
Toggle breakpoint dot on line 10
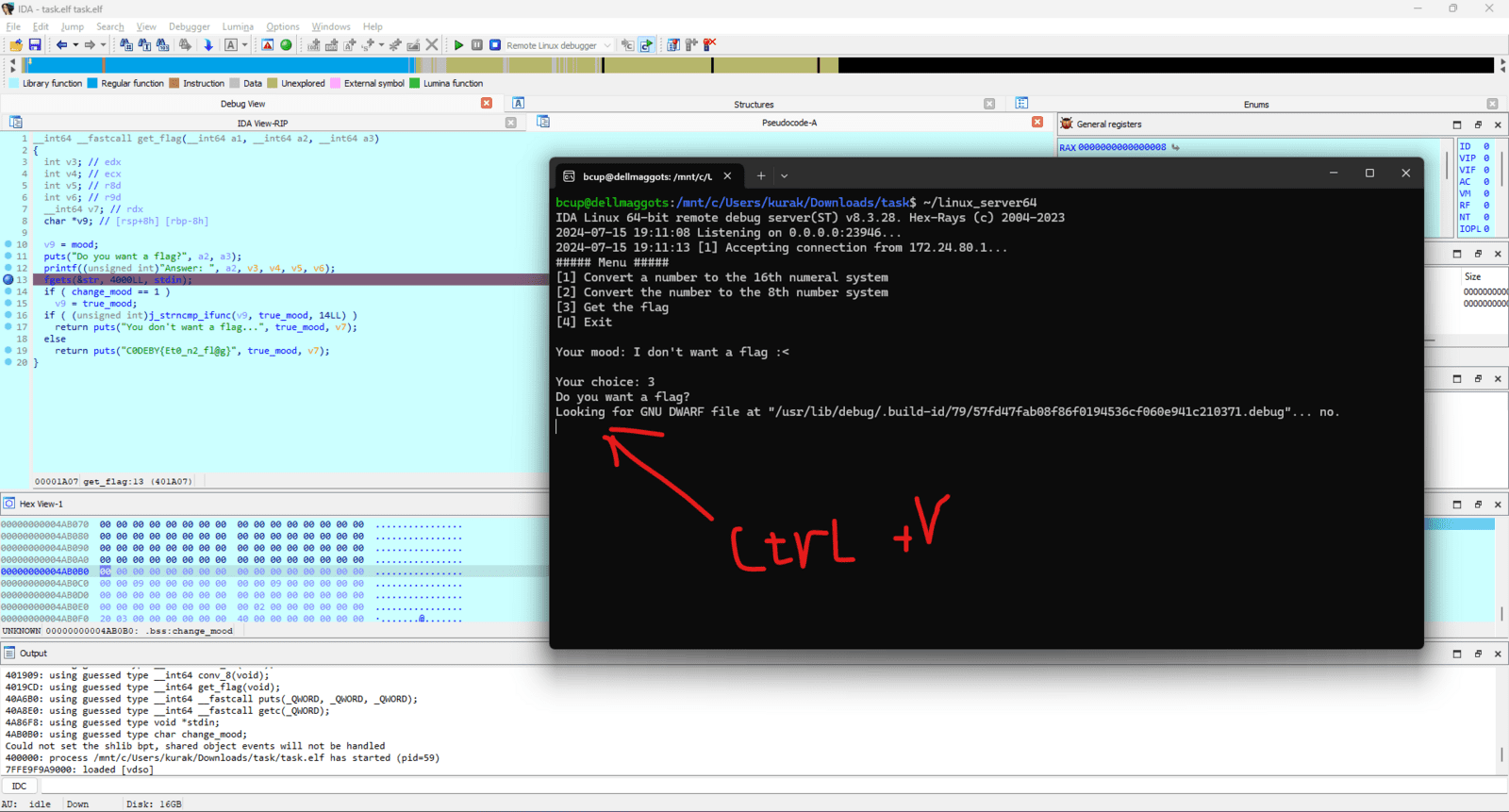pos(8,244)
